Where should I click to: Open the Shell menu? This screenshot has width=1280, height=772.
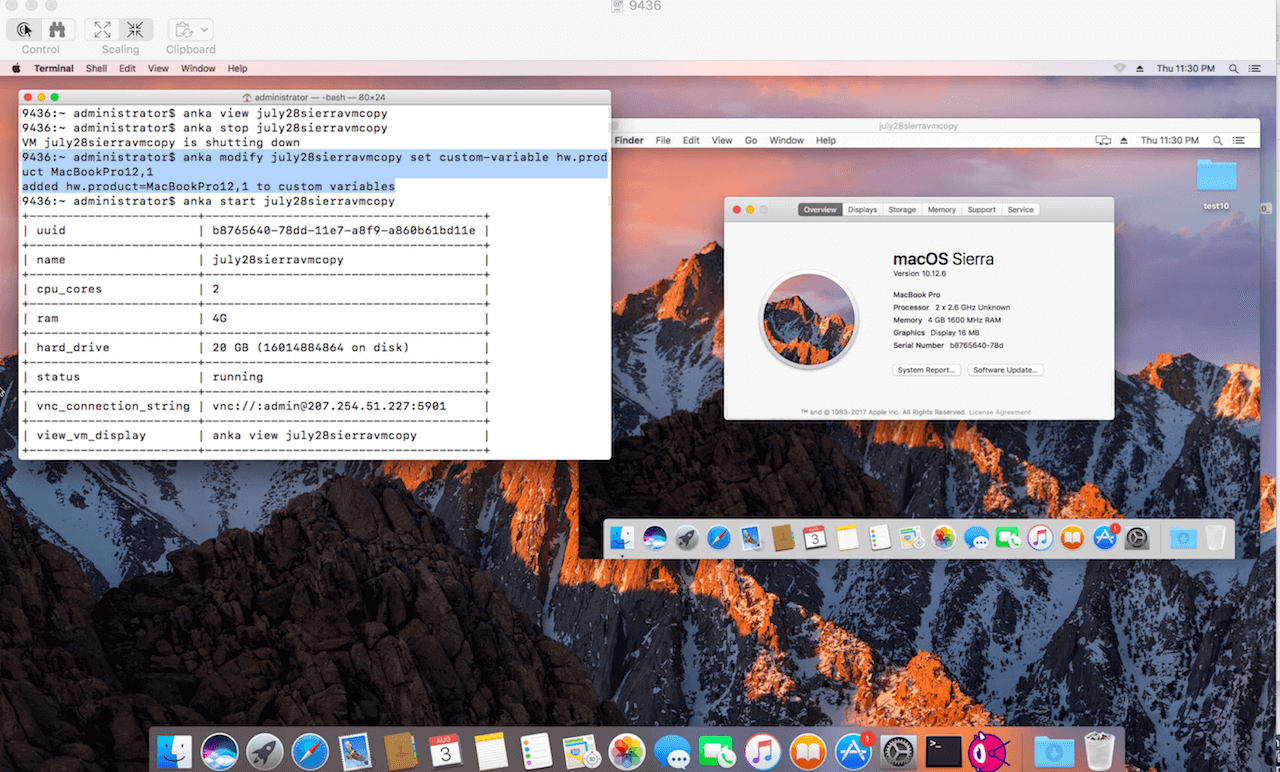tap(96, 68)
